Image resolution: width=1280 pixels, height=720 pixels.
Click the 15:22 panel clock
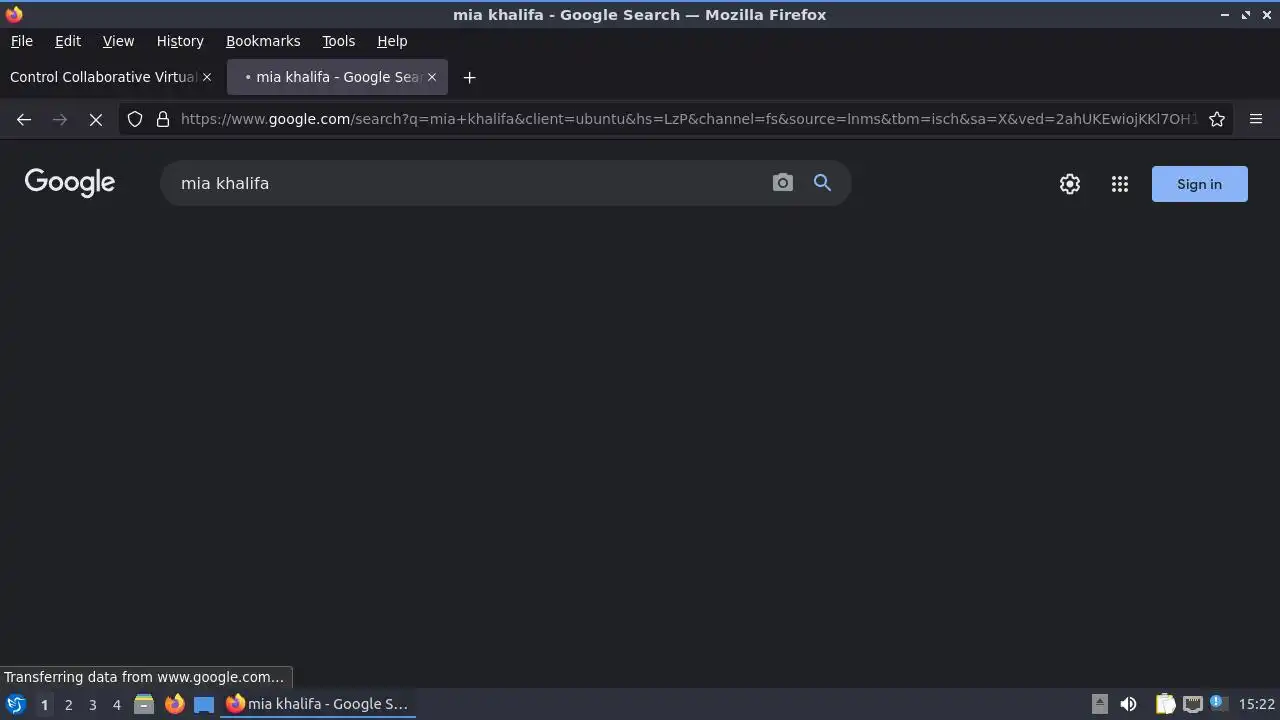[1257, 704]
